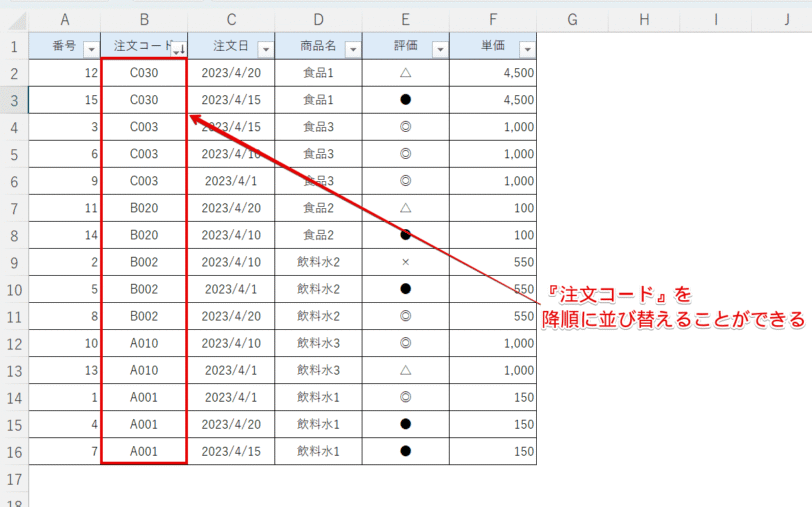Open the 番号 filter dropdown
Screen dimensions: 812x507
(91, 49)
